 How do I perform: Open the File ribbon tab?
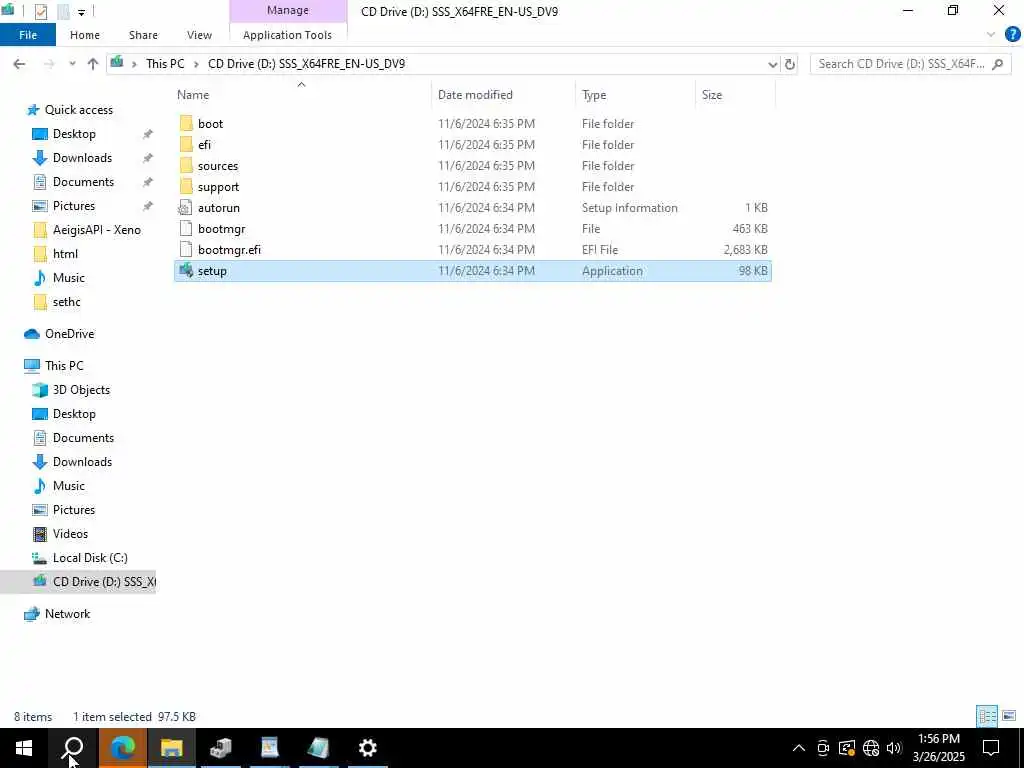(x=28, y=35)
